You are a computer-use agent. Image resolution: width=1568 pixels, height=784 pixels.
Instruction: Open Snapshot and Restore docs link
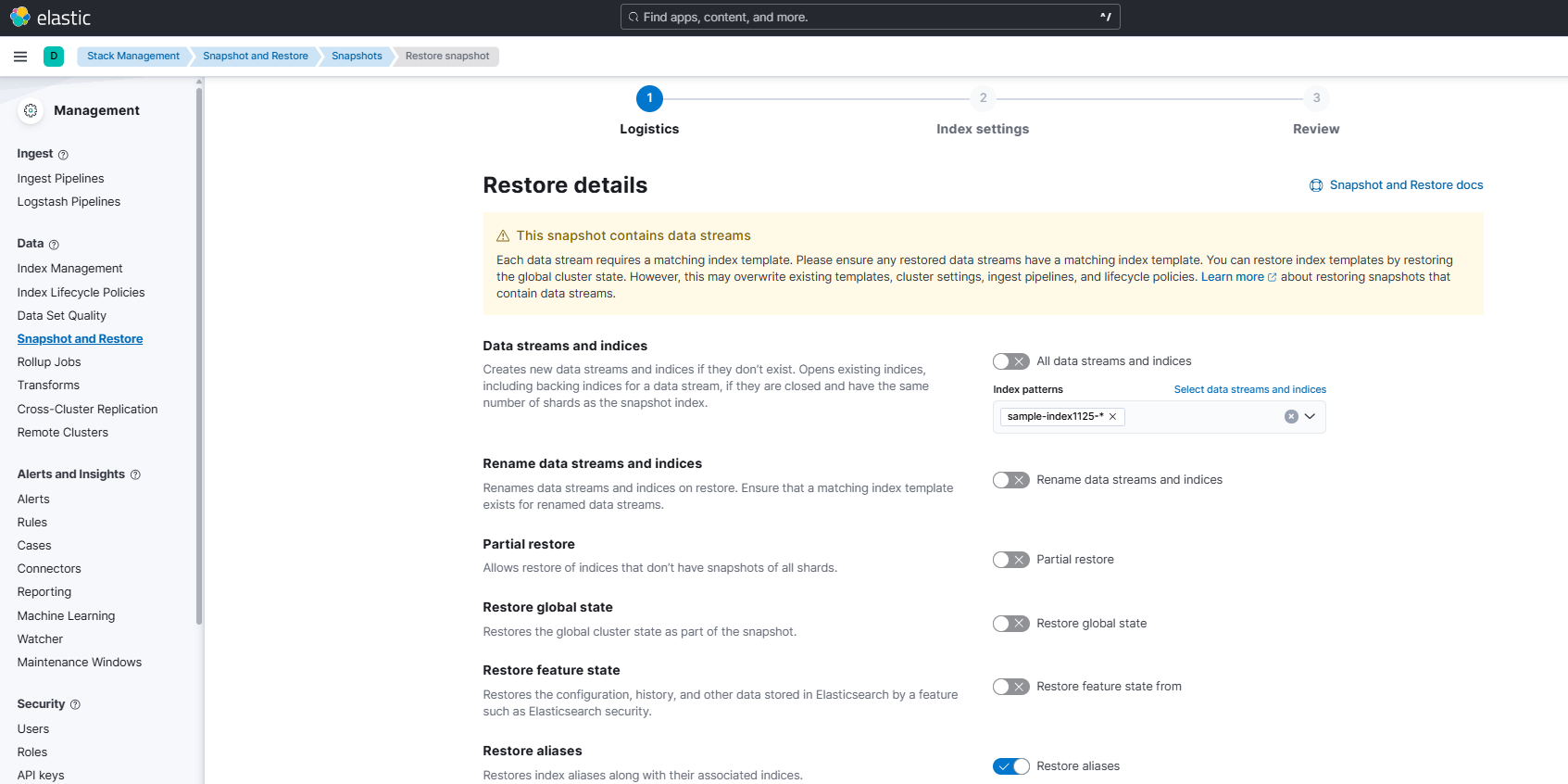click(1405, 185)
